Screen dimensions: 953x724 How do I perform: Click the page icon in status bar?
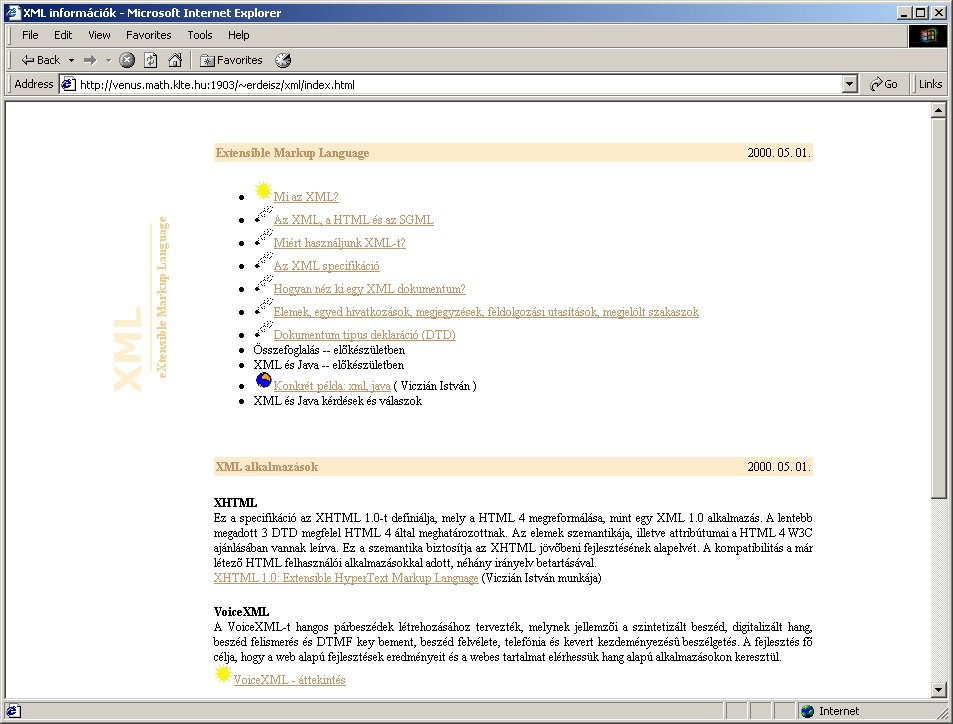[13, 711]
